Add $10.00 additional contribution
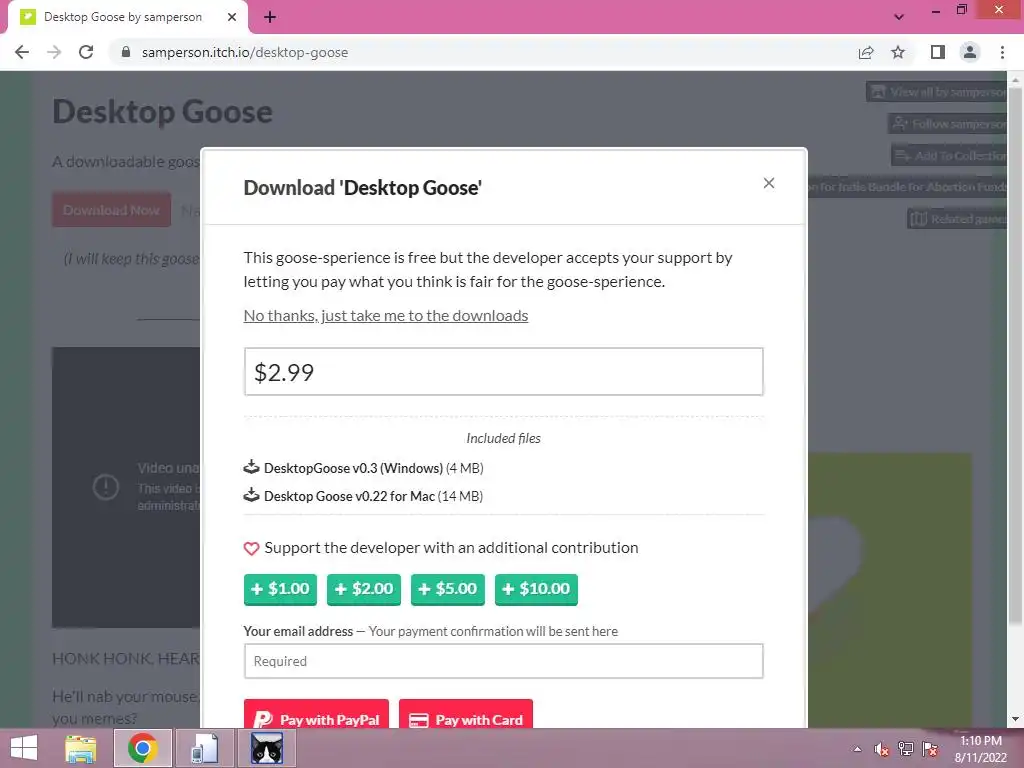 [536, 589]
